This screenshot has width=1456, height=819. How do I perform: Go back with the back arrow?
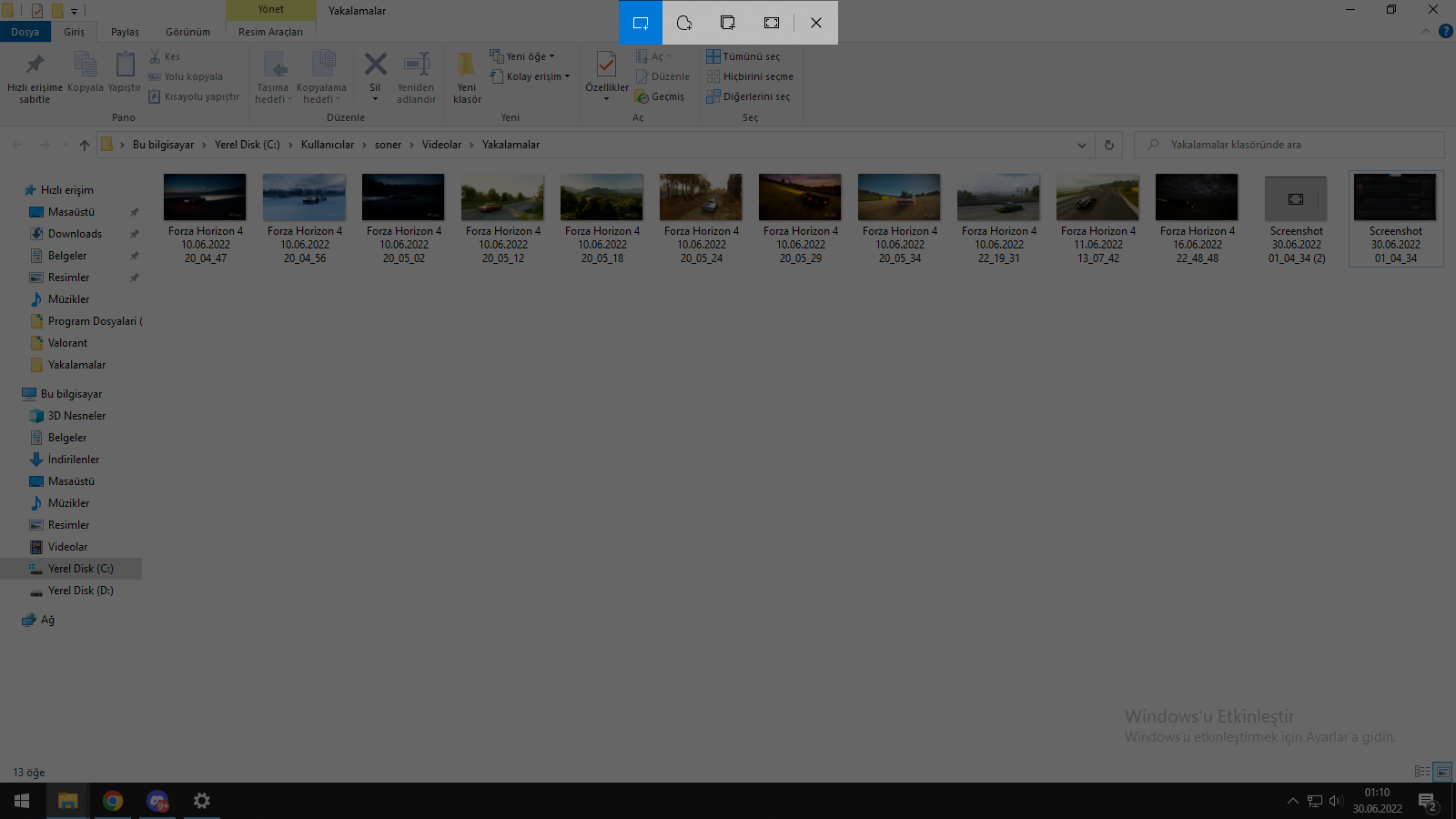(17, 145)
